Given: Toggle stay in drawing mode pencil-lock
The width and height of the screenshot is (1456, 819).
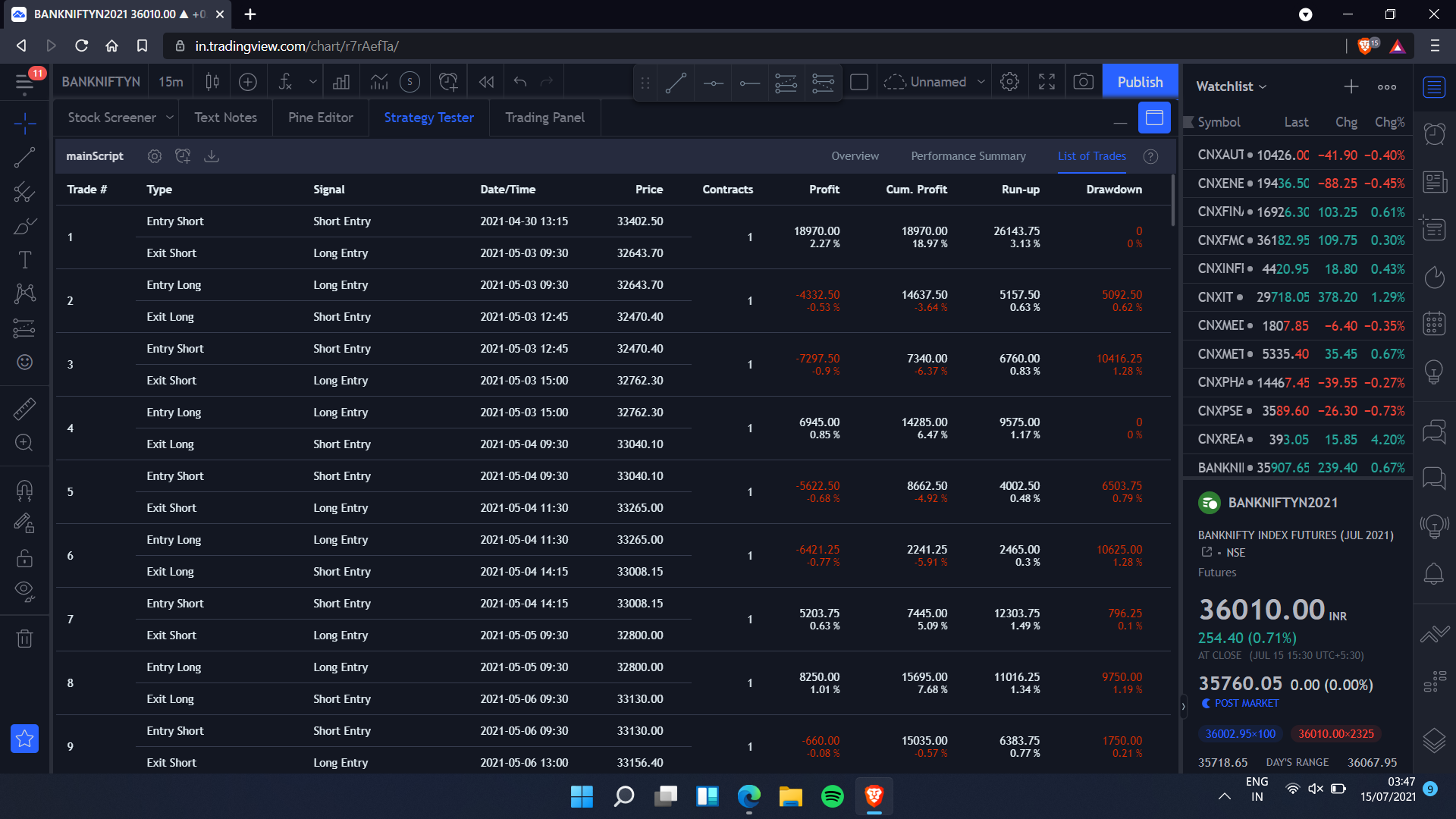Looking at the screenshot, I should (24, 524).
